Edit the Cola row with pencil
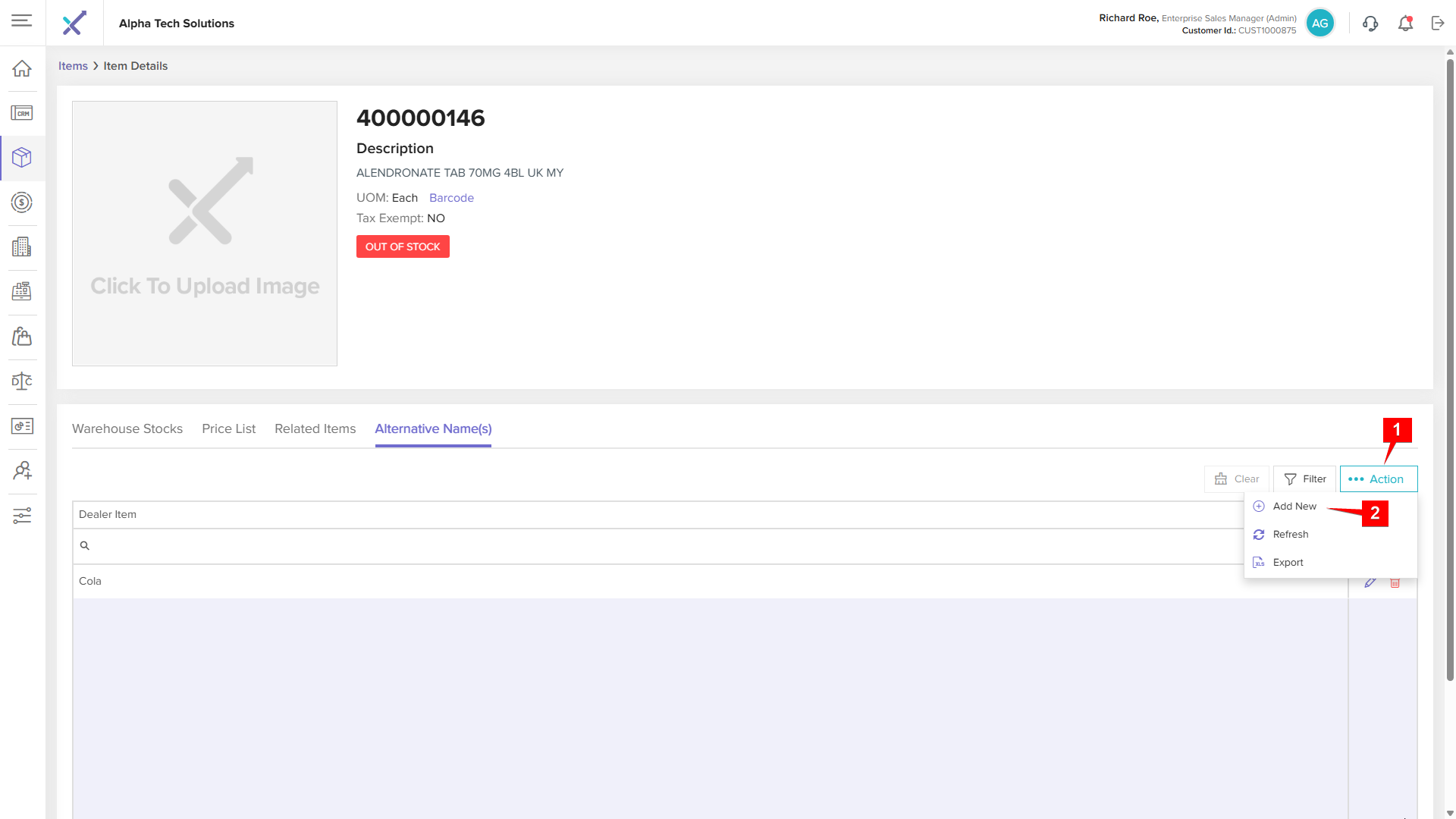This screenshot has width=1456, height=819. coord(1370,583)
